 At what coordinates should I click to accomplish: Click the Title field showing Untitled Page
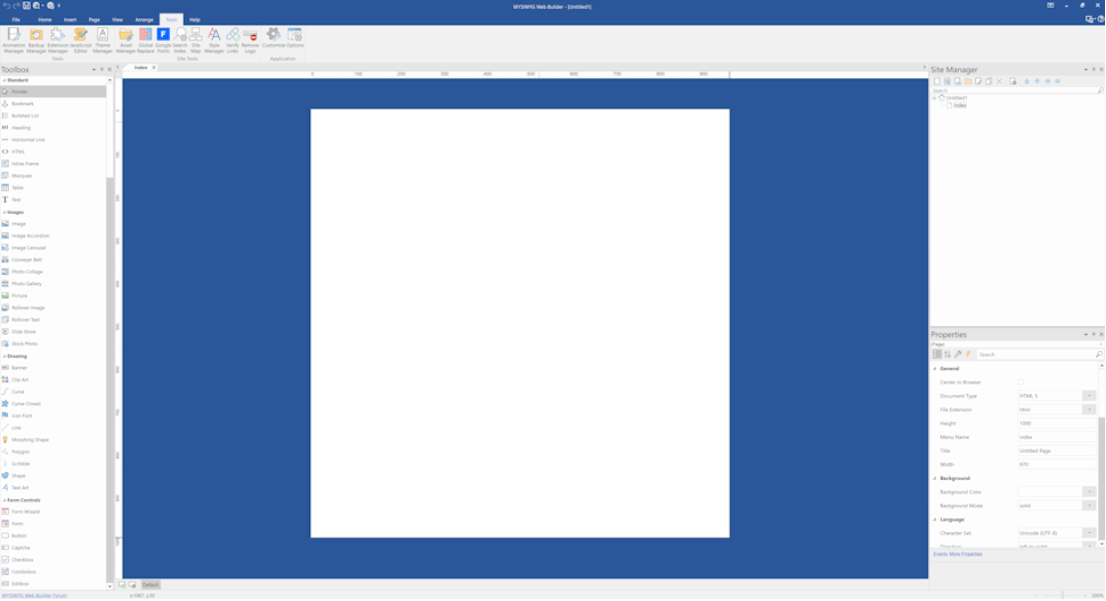click(x=1056, y=451)
